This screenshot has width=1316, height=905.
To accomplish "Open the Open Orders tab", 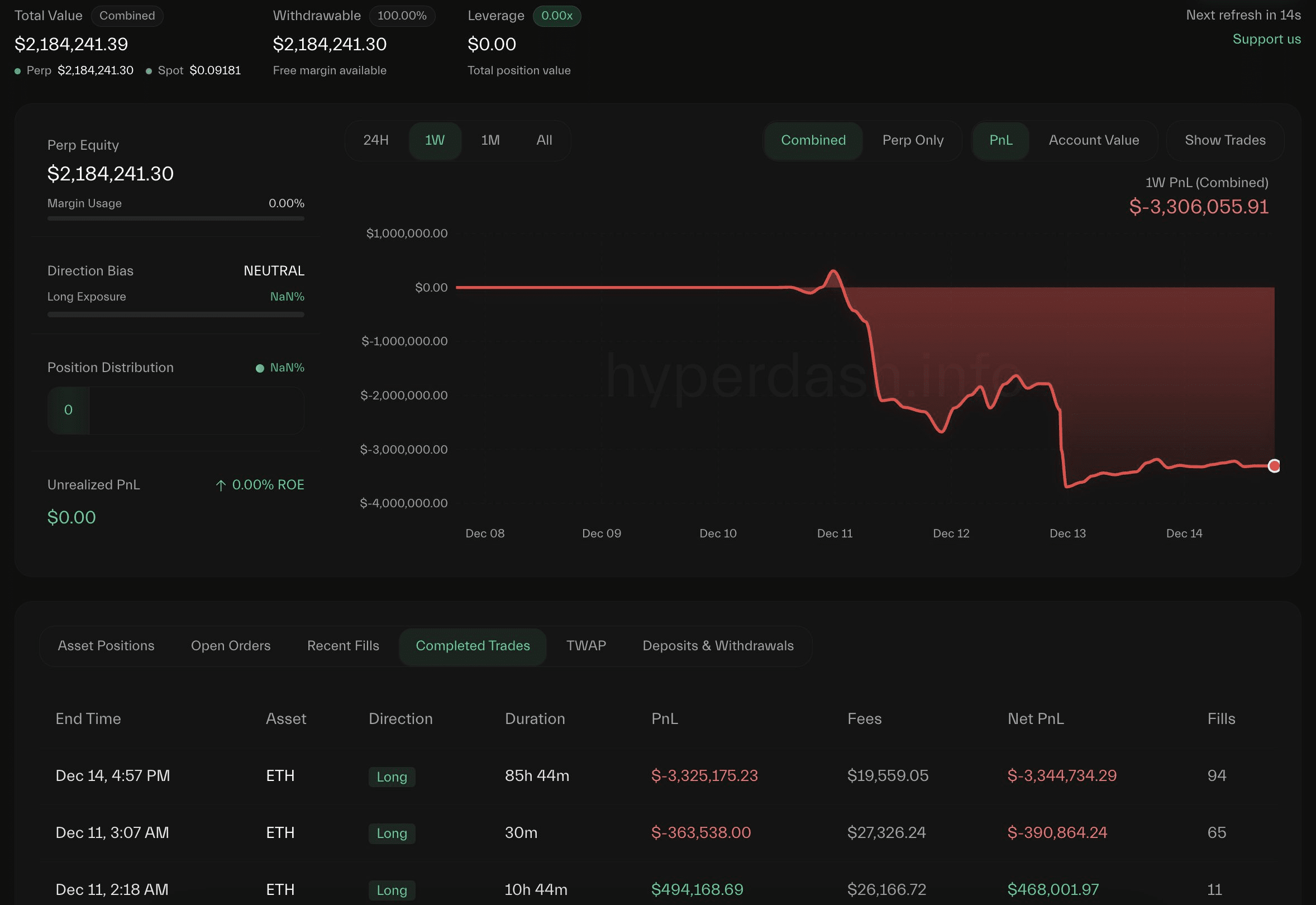I will [x=230, y=645].
